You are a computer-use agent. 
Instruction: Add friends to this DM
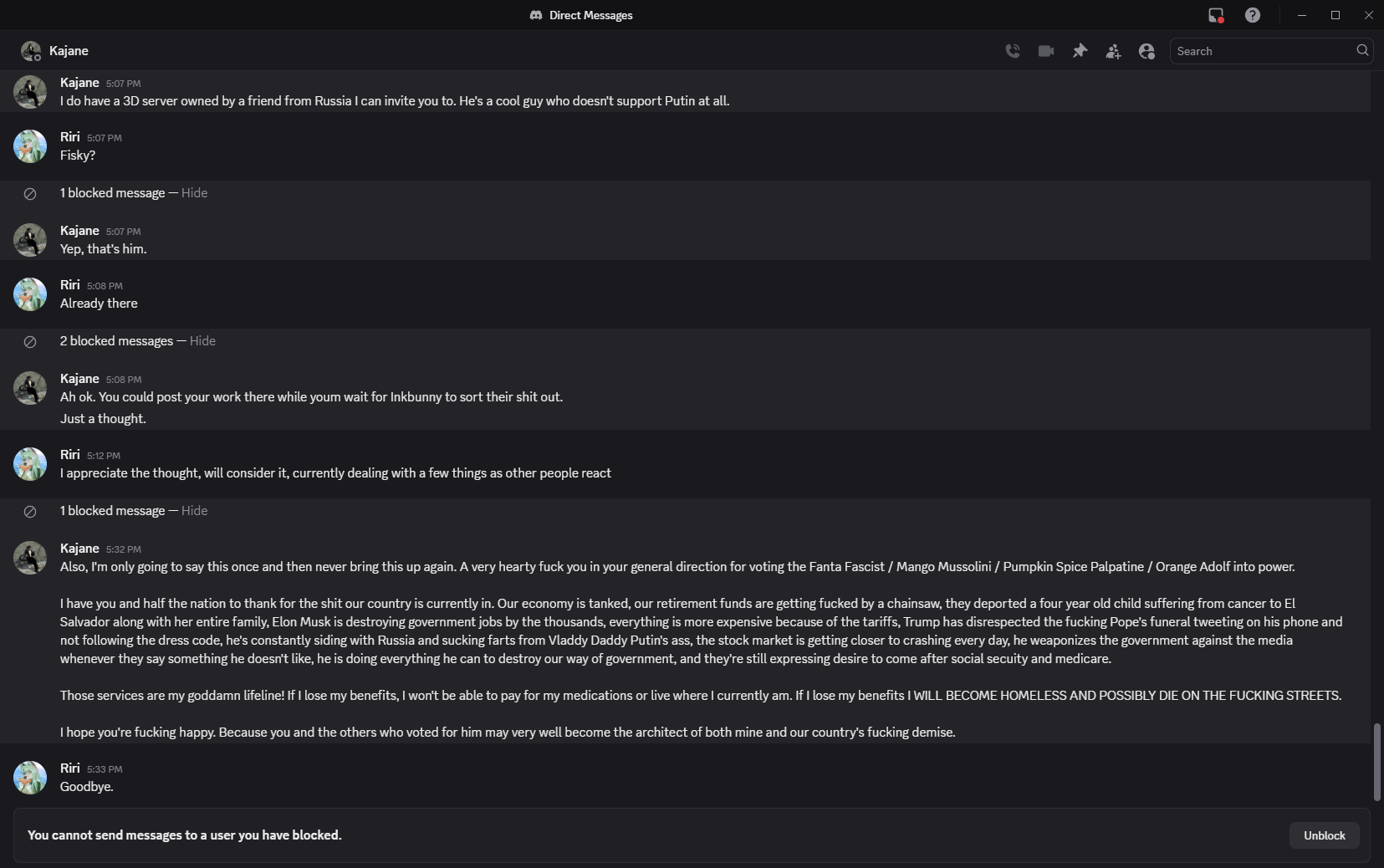(1113, 51)
